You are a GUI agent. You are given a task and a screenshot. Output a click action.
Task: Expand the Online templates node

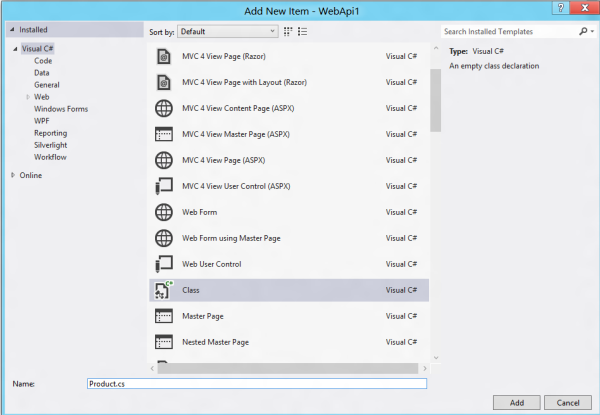coord(14,175)
